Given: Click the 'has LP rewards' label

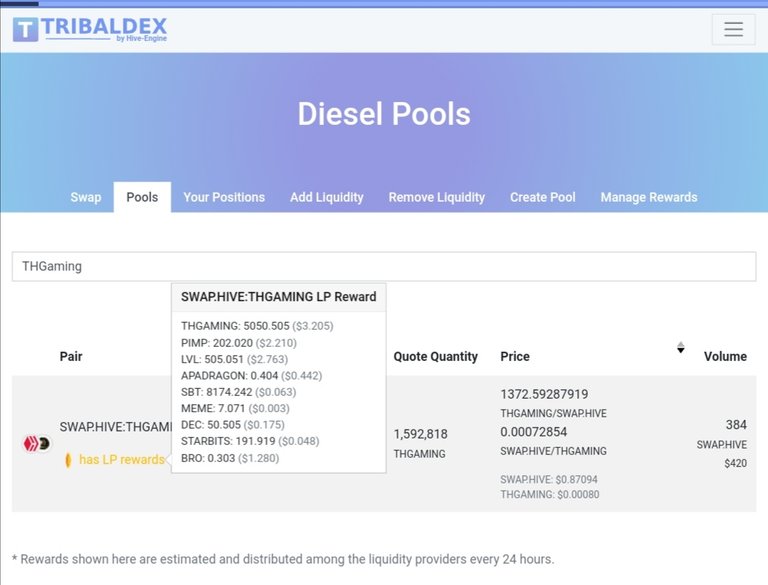Looking at the screenshot, I should (x=122, y=460).
